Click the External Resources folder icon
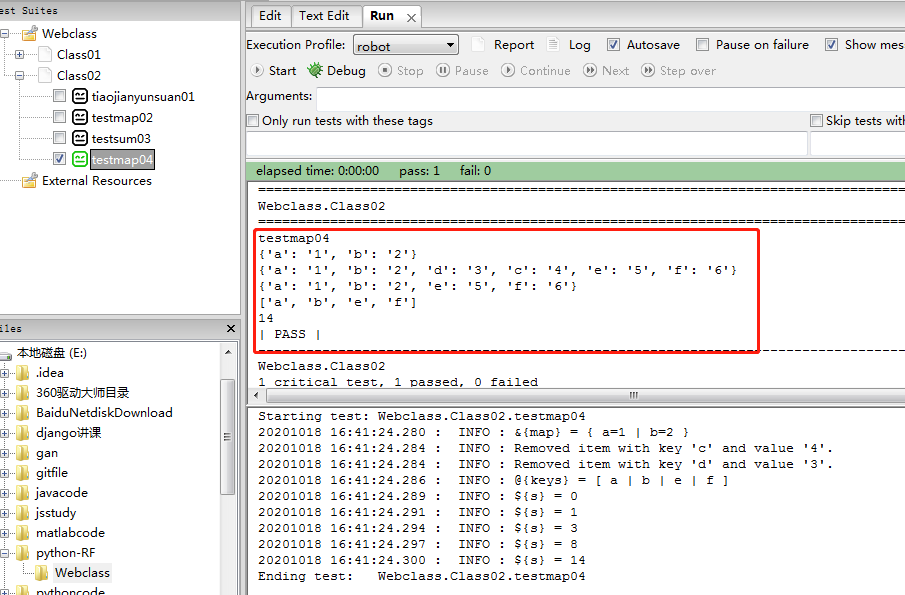The width and height of the screenshot is (905, 595). coord(29,181)
